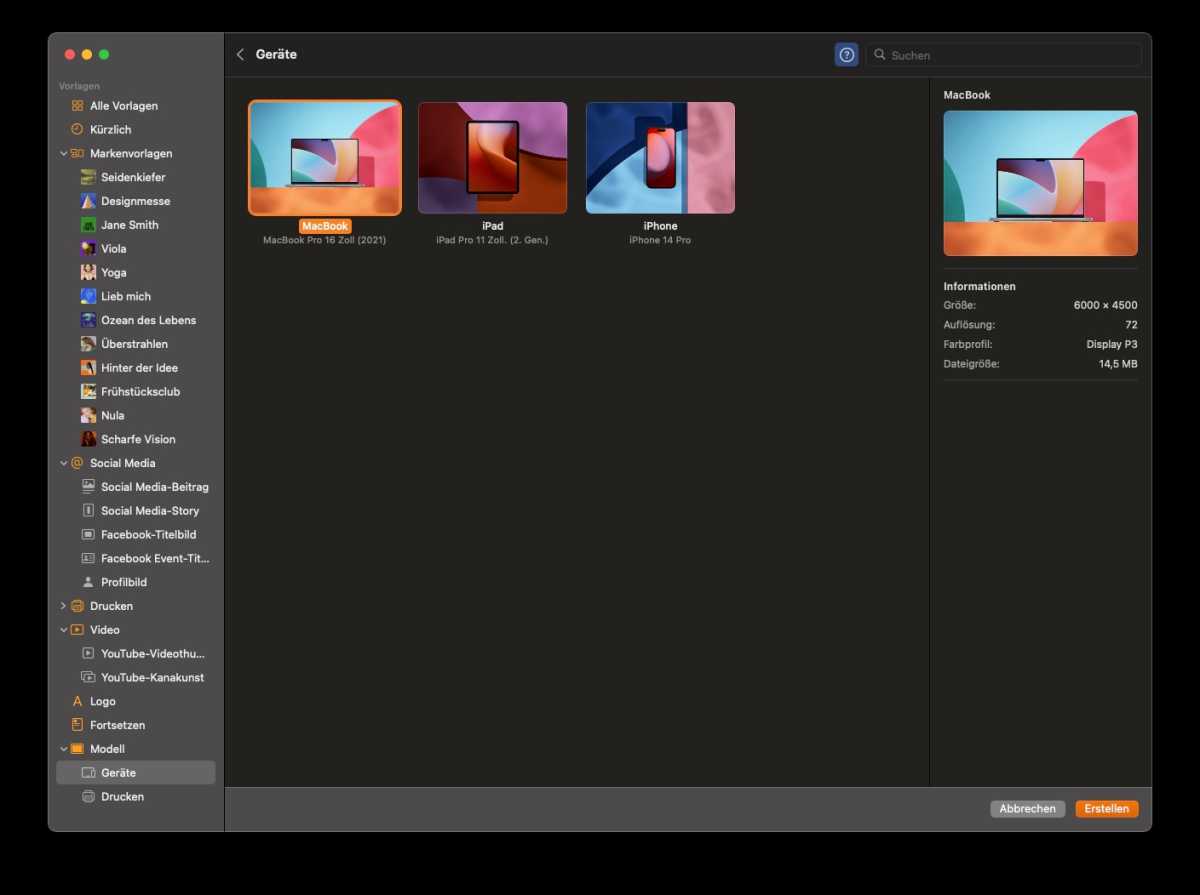The image size is (1200, 895).
Task: Click the Kürzlich clock icon
Action: (x=77, y=130)
